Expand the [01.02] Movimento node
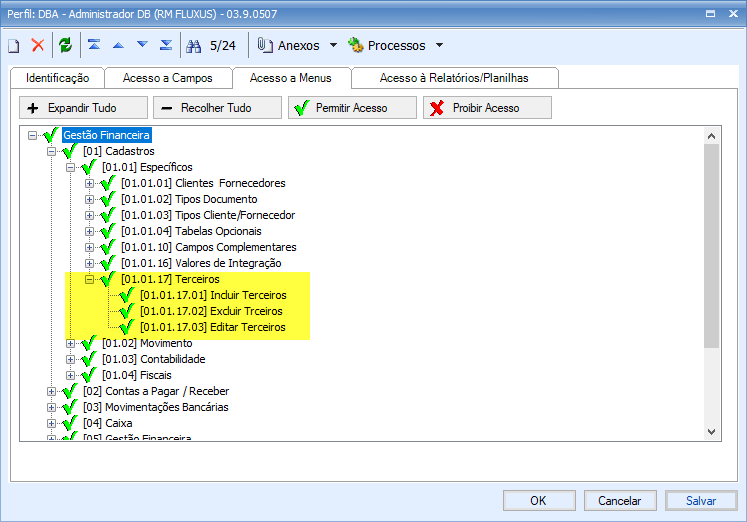Image resolution: width=747 pixels, height=522 pixels. (x=70, y=343)
